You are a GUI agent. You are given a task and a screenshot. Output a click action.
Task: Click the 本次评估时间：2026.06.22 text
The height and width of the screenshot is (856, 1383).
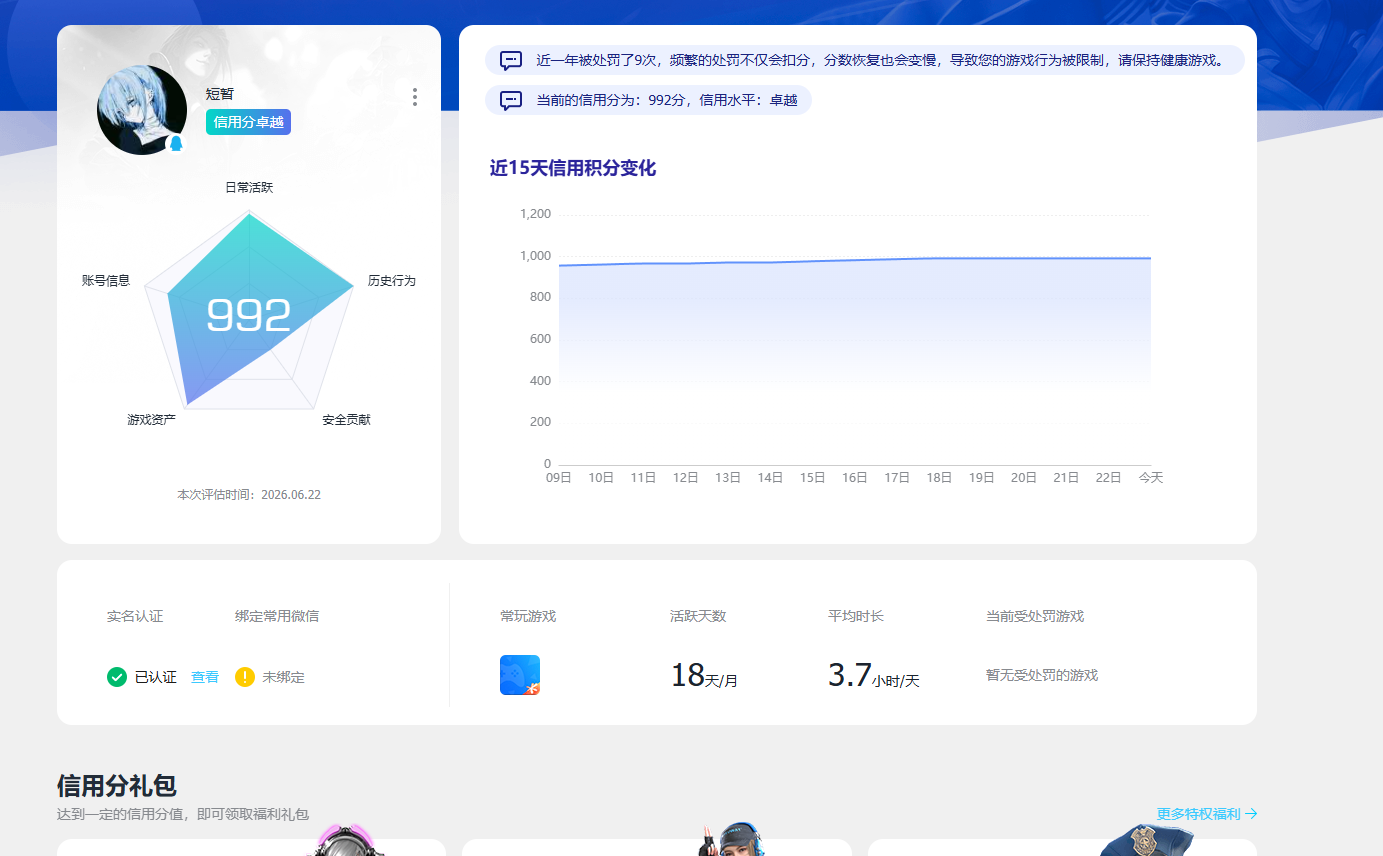pyautogui.click(x=249, y=495)
